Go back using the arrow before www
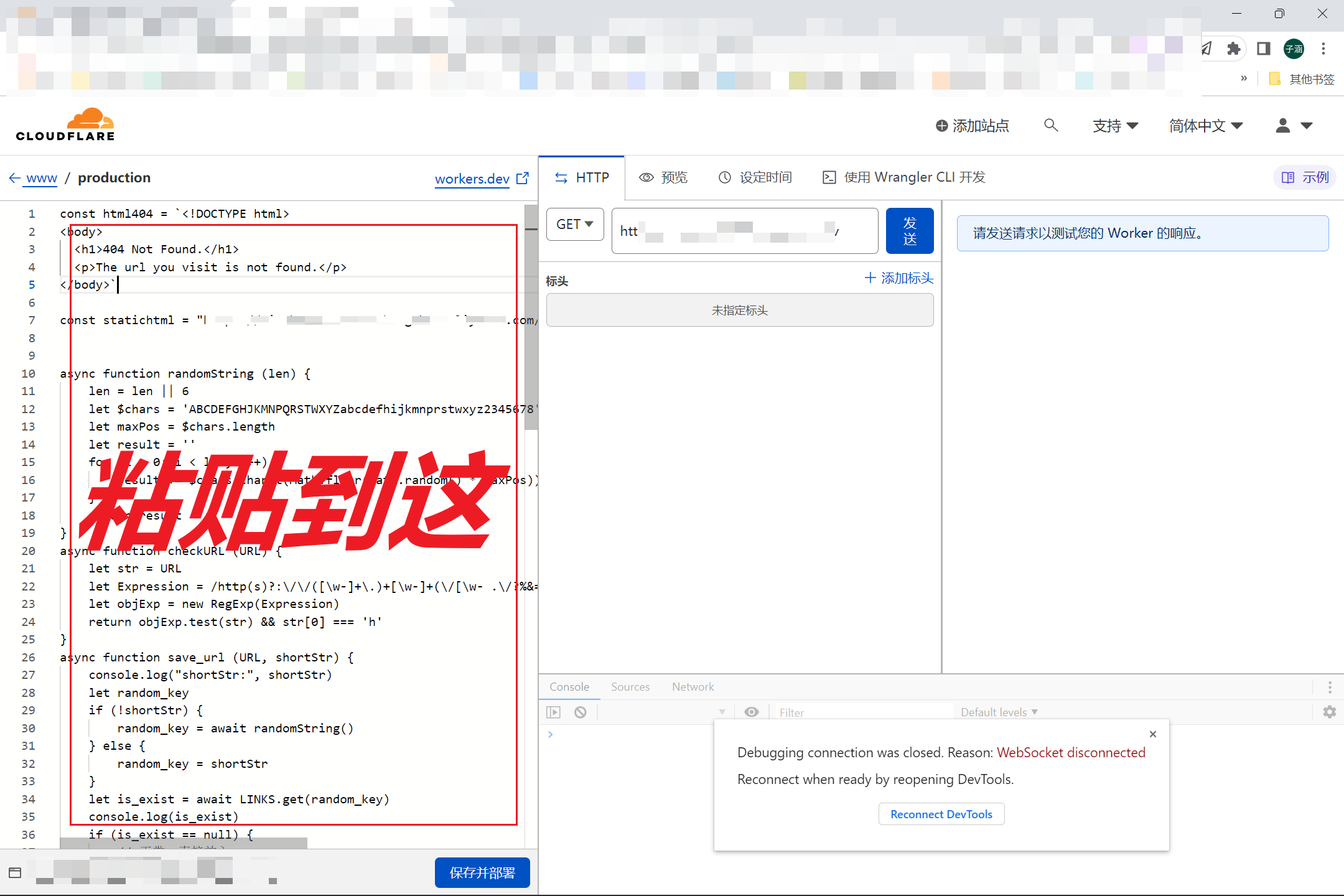This screenshot has height=896, width=1344. pyautogui.click(x=15, y=178)
